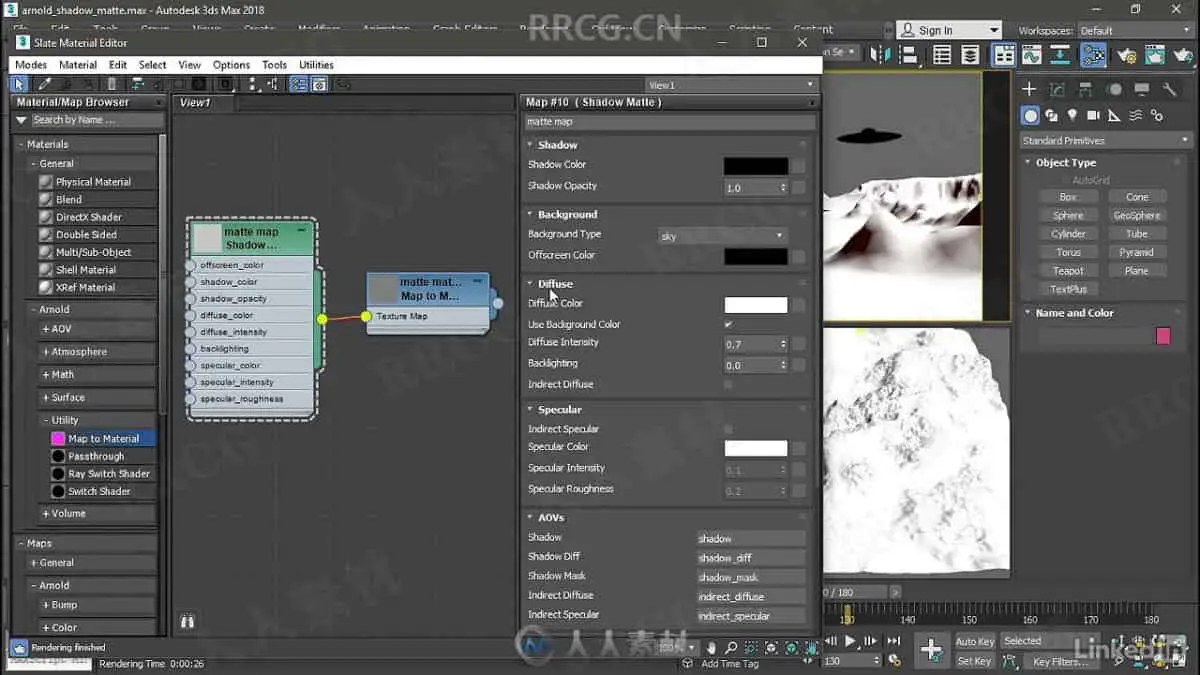Open the Modes menu

pyautogui.click(x=31, y=65)
